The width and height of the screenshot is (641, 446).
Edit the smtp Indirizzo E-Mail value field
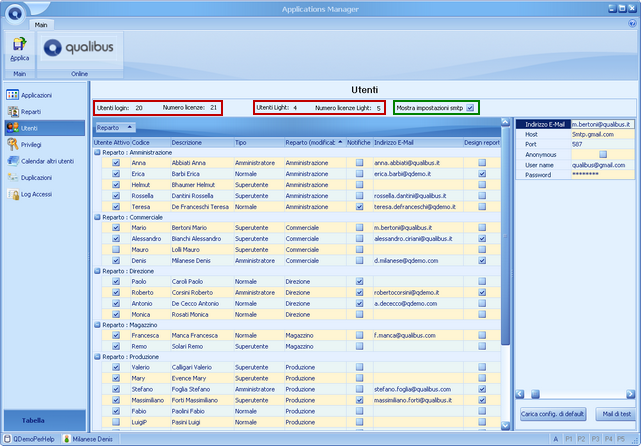click(603, 124)
